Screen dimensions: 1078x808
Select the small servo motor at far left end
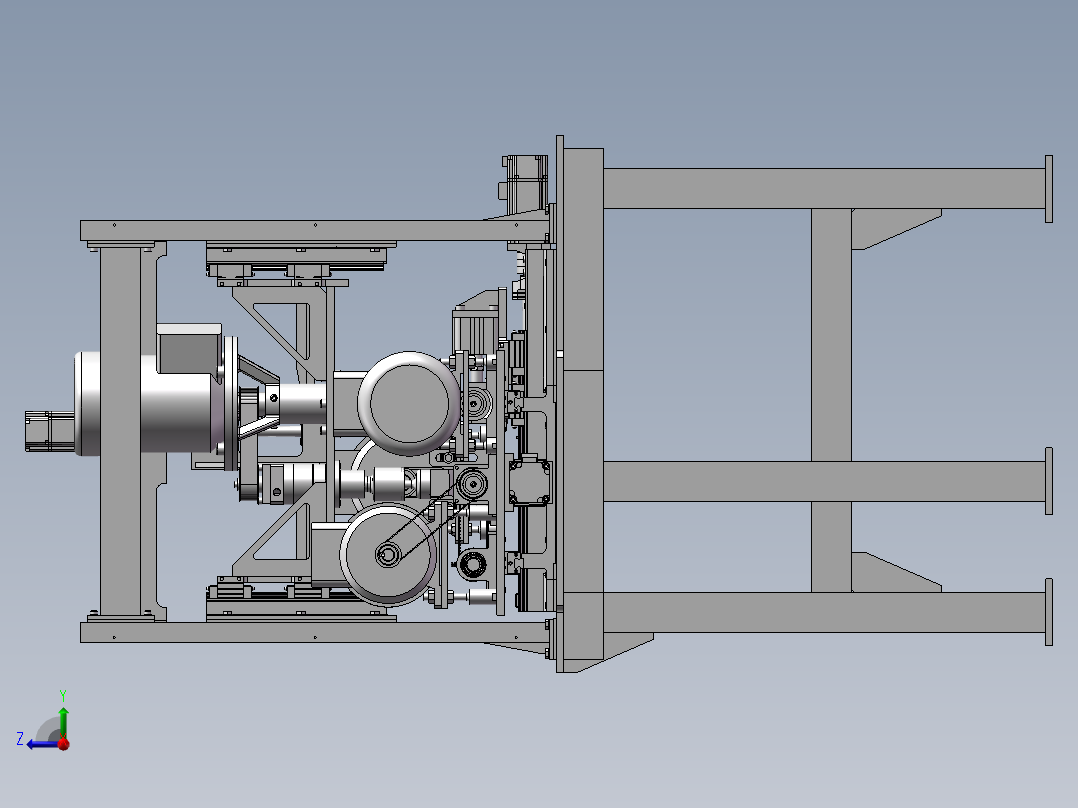(x=50, y=431)
